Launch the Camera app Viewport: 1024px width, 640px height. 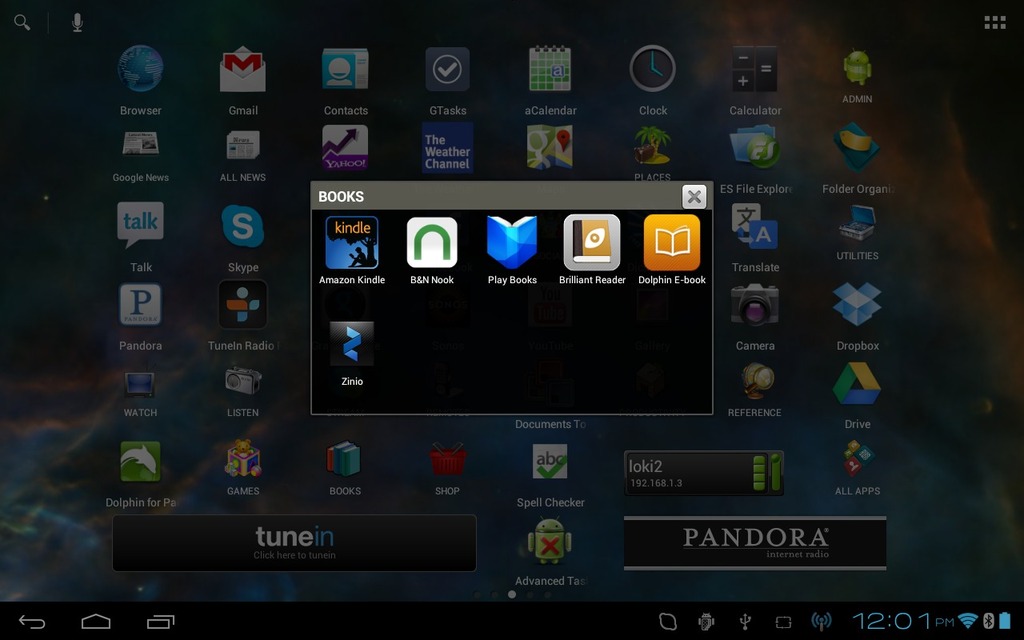[755, 304]
